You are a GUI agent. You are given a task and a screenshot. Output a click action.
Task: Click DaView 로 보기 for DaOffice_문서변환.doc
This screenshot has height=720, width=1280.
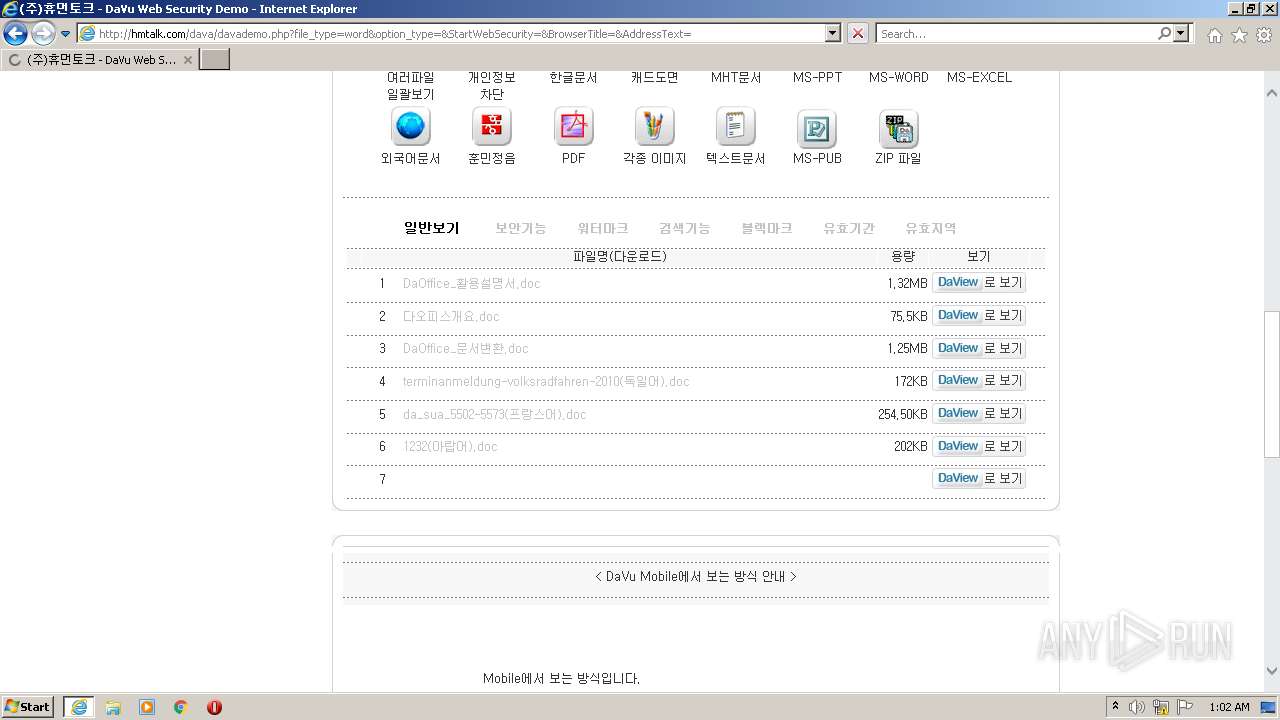[979, 348]
